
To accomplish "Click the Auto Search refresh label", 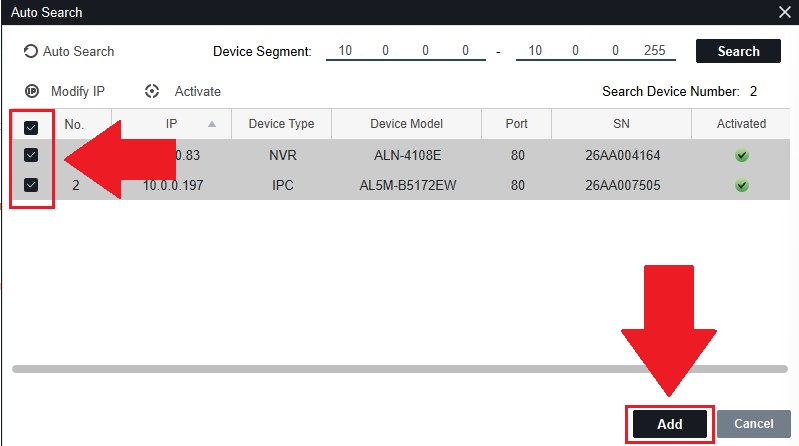I will (x=78, y=51).
